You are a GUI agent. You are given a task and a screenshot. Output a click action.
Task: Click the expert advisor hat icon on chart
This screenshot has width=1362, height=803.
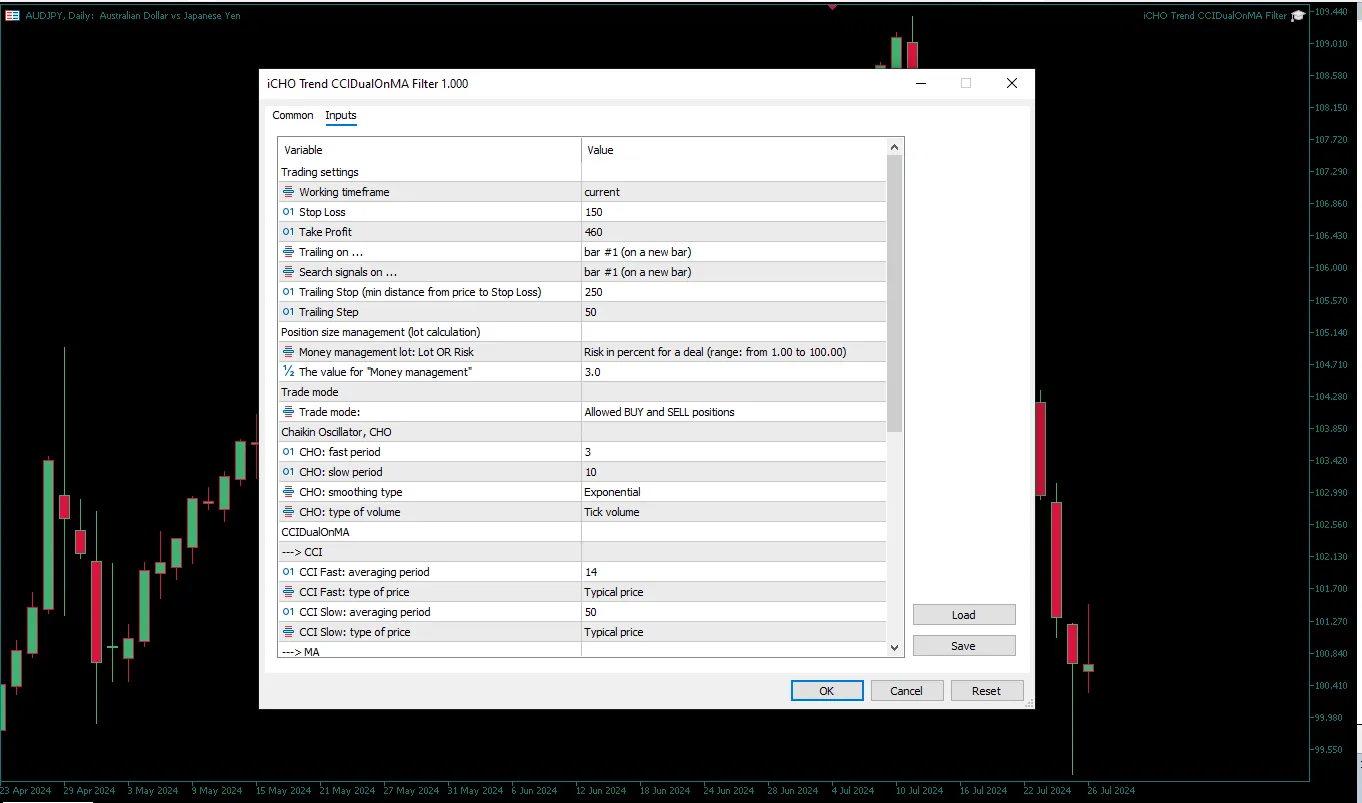tap(1298, 16)
